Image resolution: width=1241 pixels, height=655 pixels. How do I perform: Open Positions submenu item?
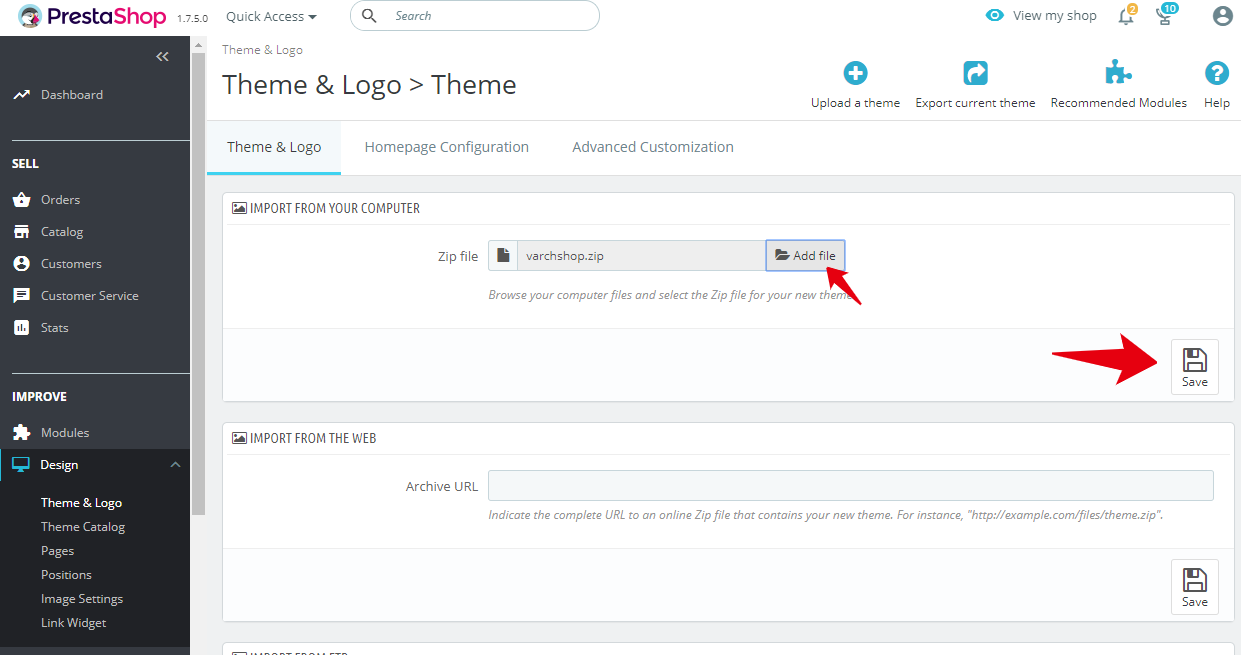(66, 575)
